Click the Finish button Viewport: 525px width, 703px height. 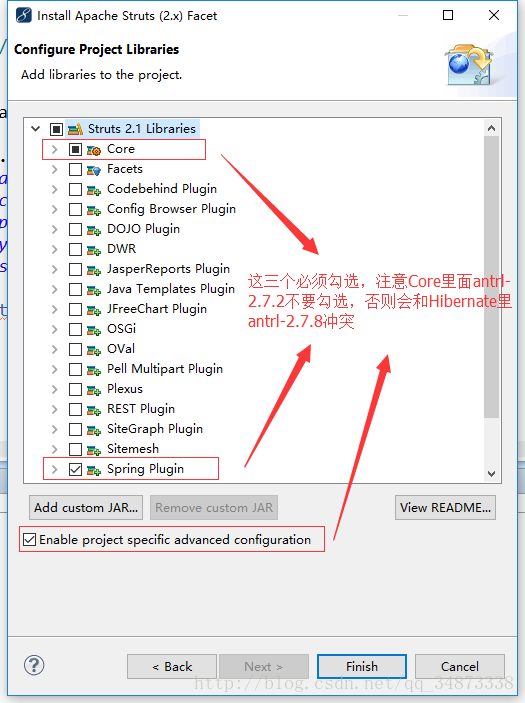pos(362,667)
